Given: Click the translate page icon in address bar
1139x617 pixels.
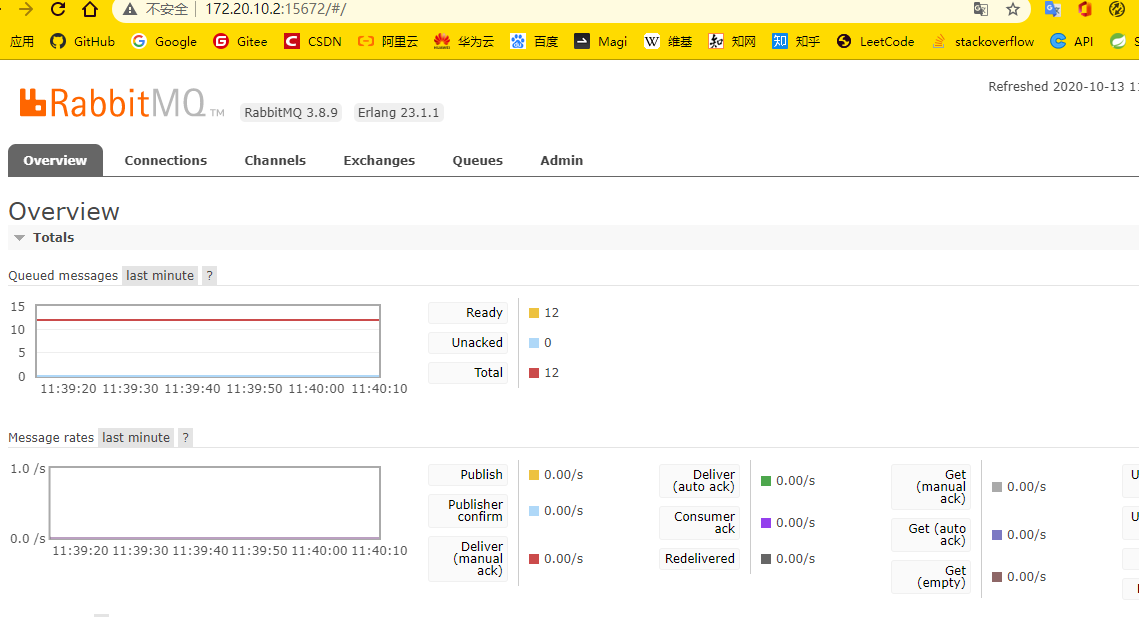Looking at the screenshot, I should 981,9.
